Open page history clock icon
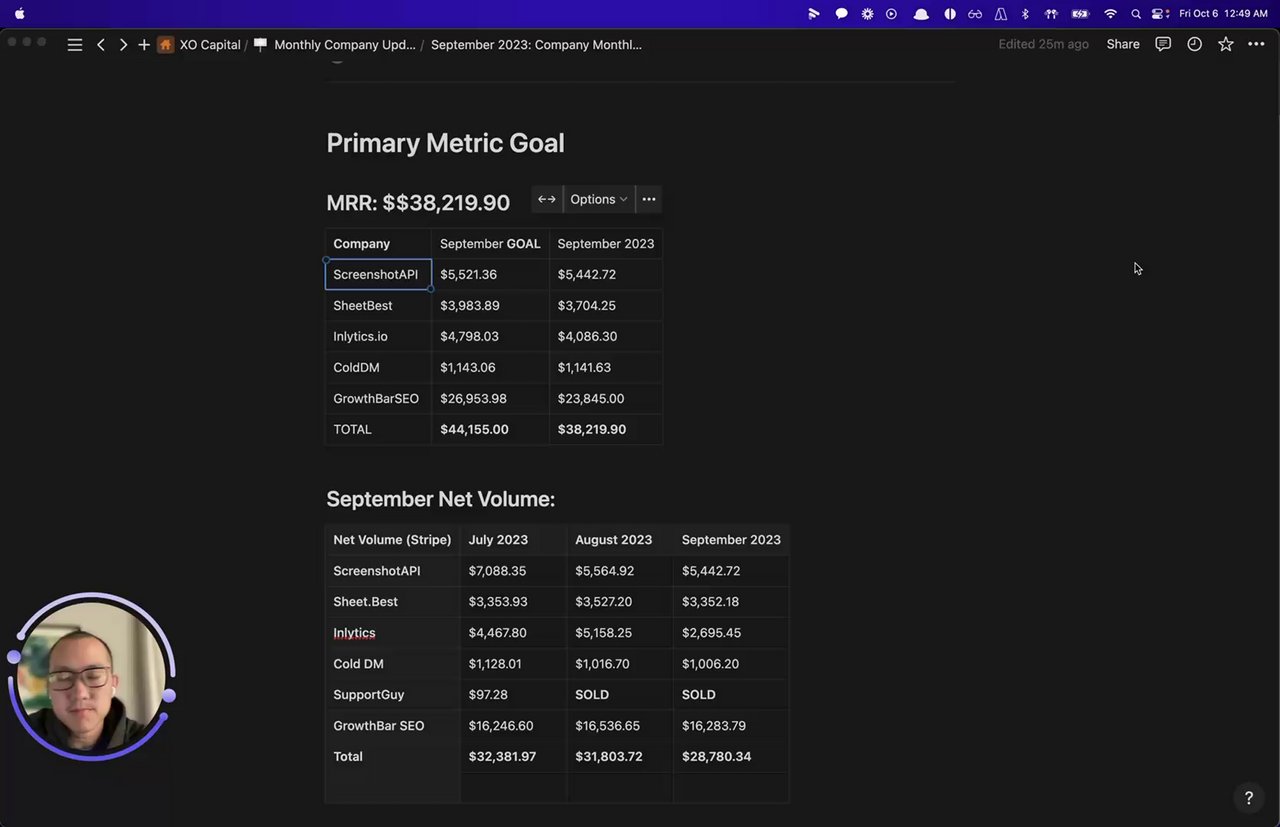Image resolution: width=1280 pixels, height=827 pixels. tap(1194, 44)
